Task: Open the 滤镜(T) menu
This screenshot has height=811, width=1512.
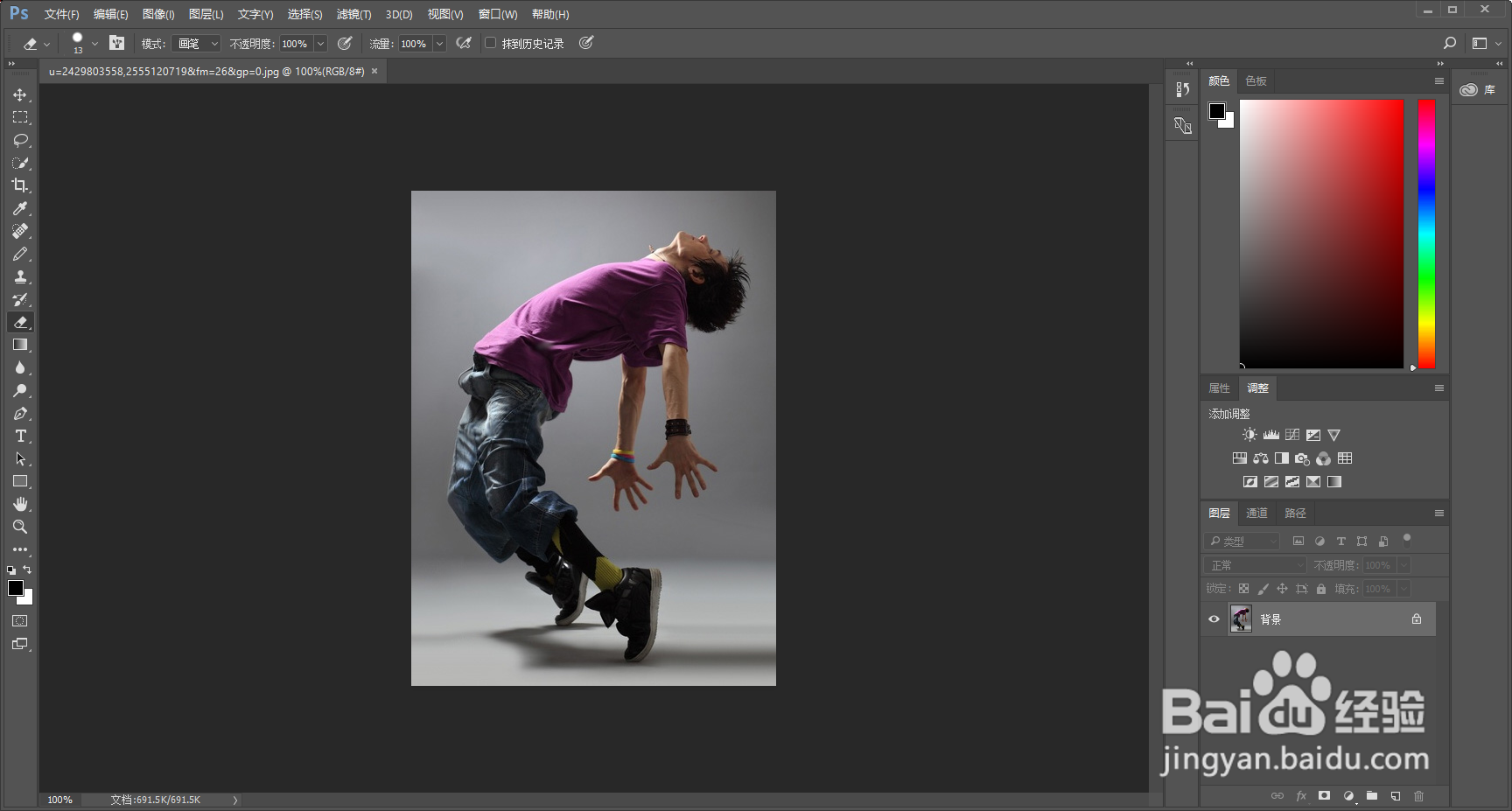Action: [x=353, y=14]
